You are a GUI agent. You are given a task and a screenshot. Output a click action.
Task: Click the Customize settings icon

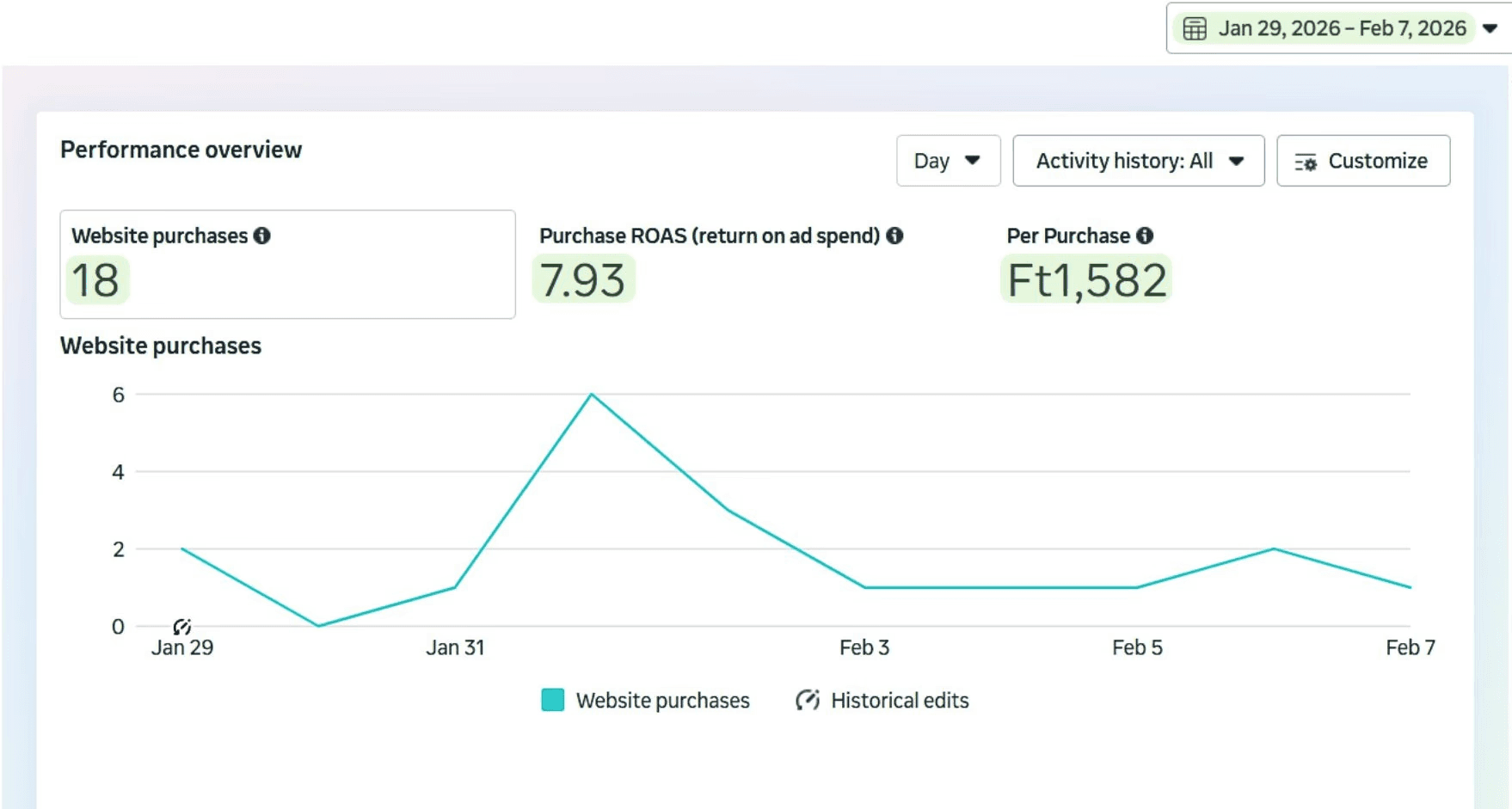tap(1306, 162)
